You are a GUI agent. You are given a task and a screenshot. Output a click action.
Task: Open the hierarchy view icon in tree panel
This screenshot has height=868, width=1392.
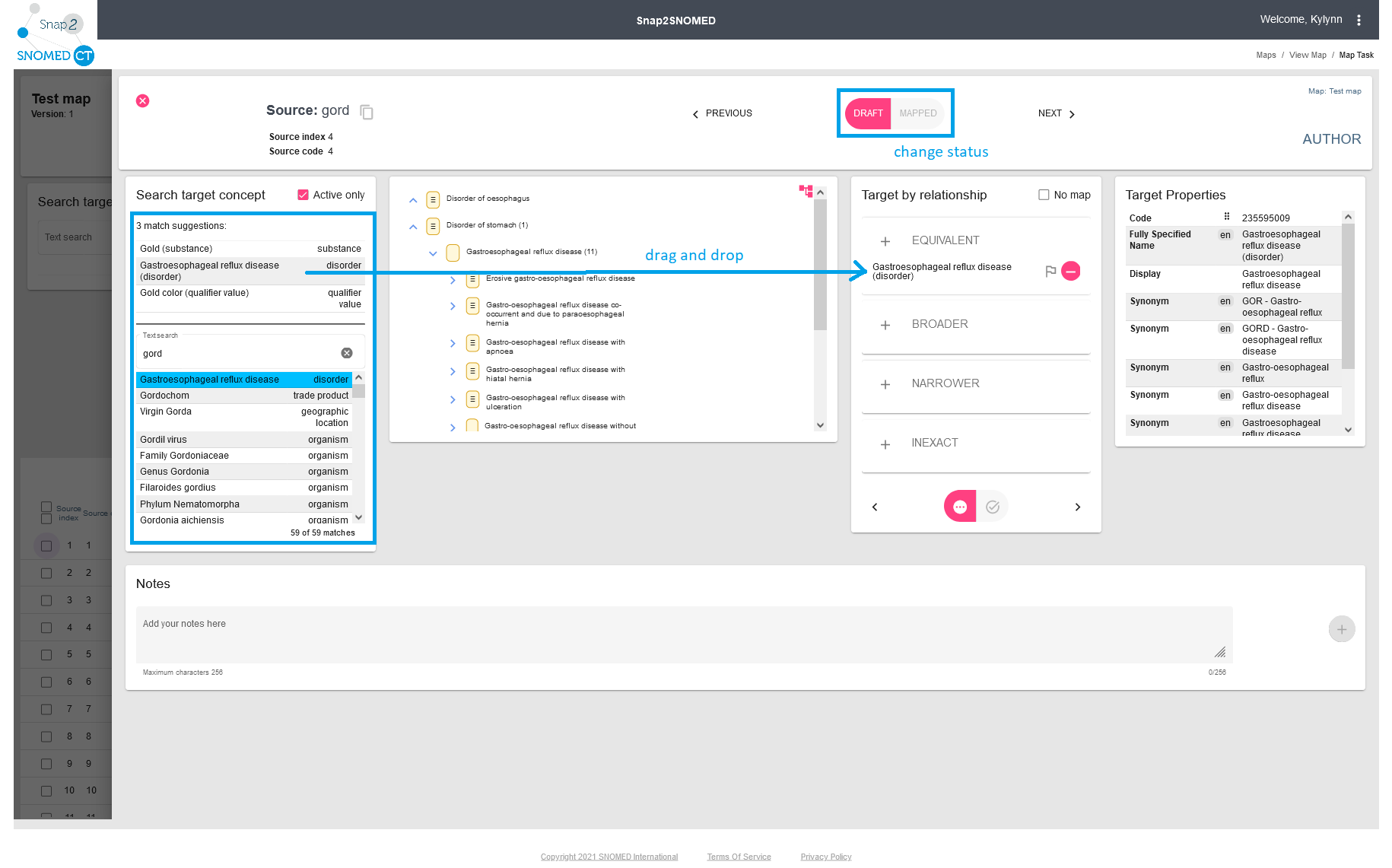806,190
